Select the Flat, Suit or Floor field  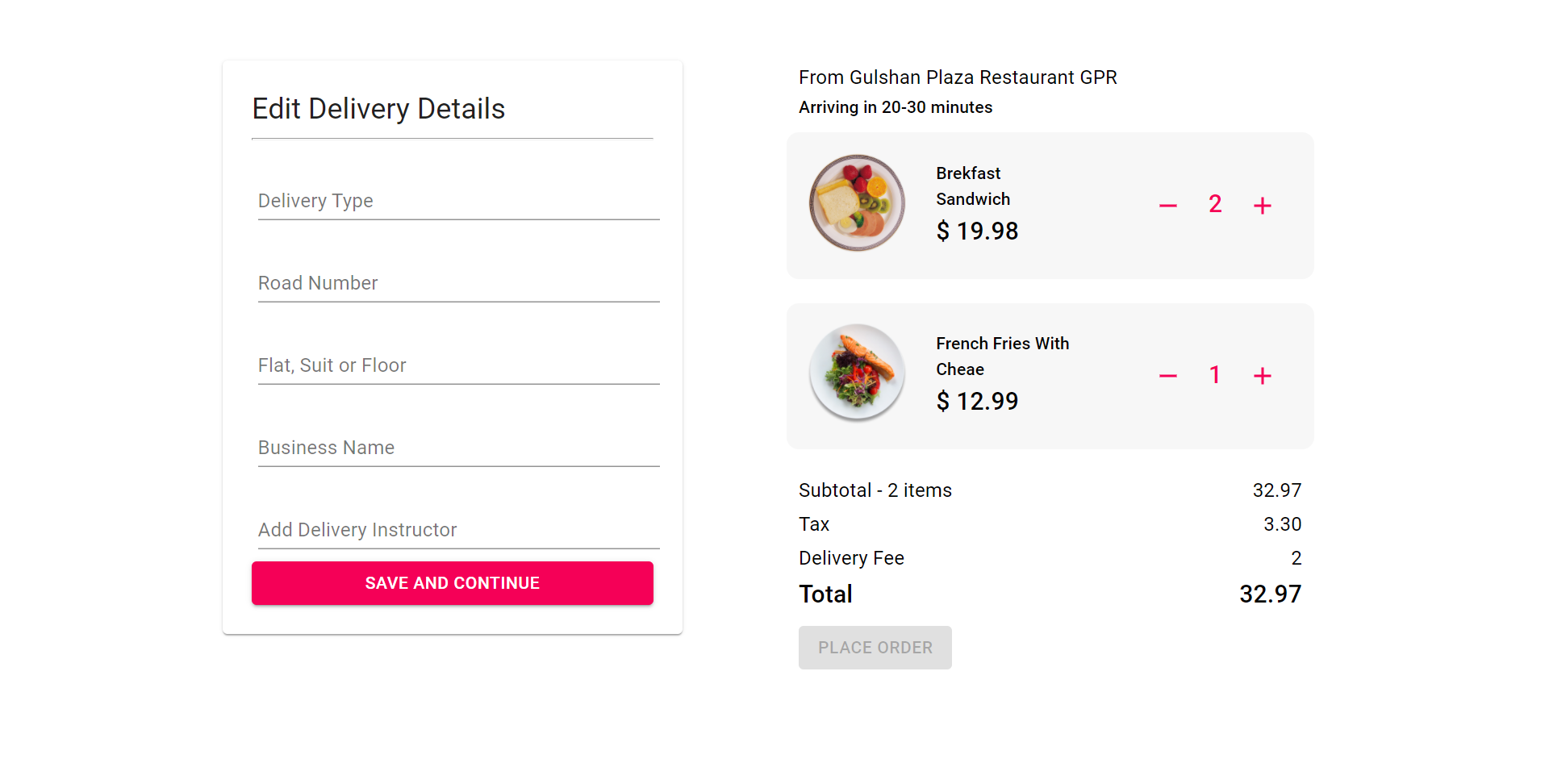[458, 365]
